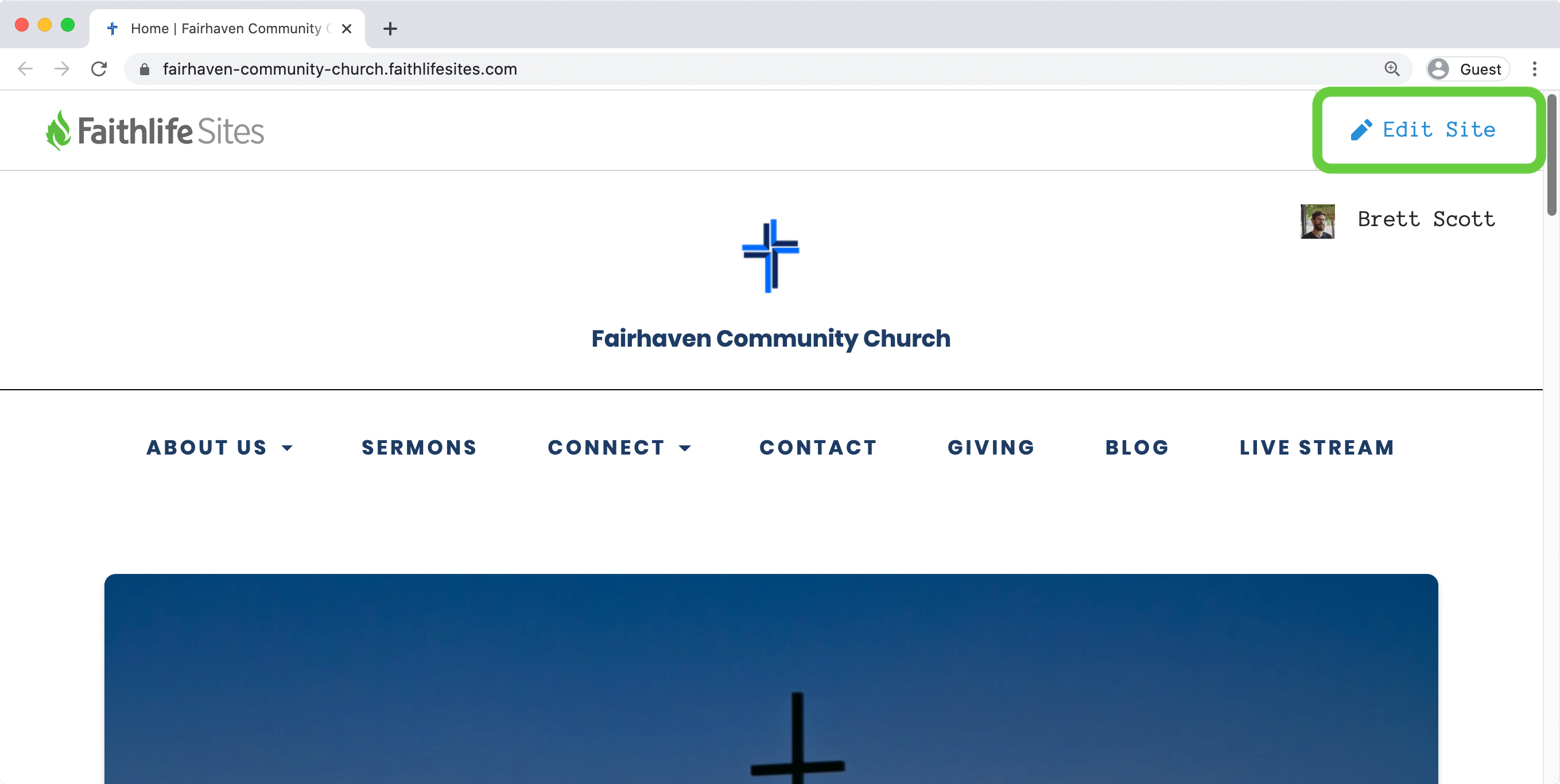Reload the page with refresh icon
Screen dimensions: 1560x784
point(99,69)
